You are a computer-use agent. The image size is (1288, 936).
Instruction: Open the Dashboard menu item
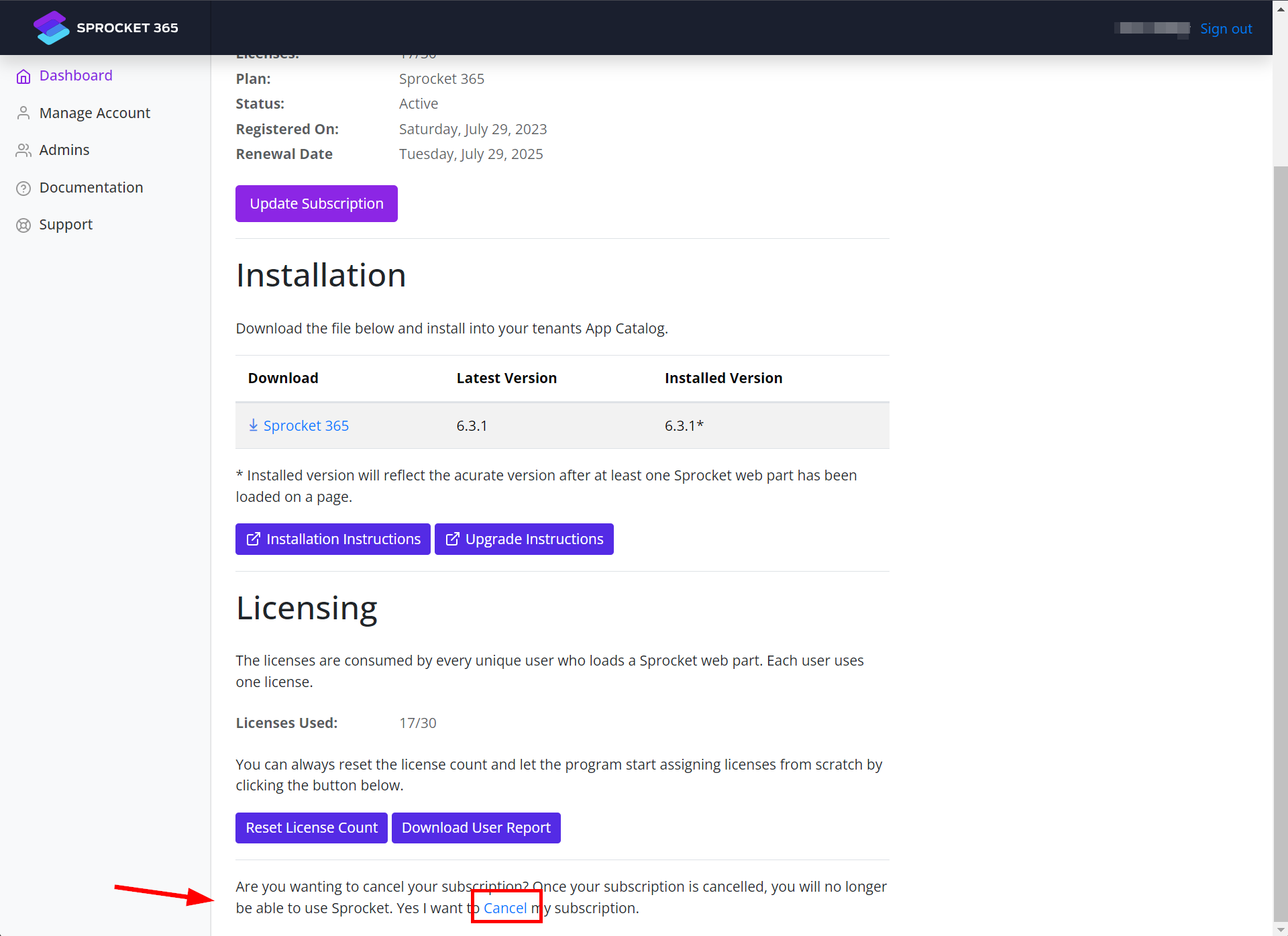coord(76,76)
